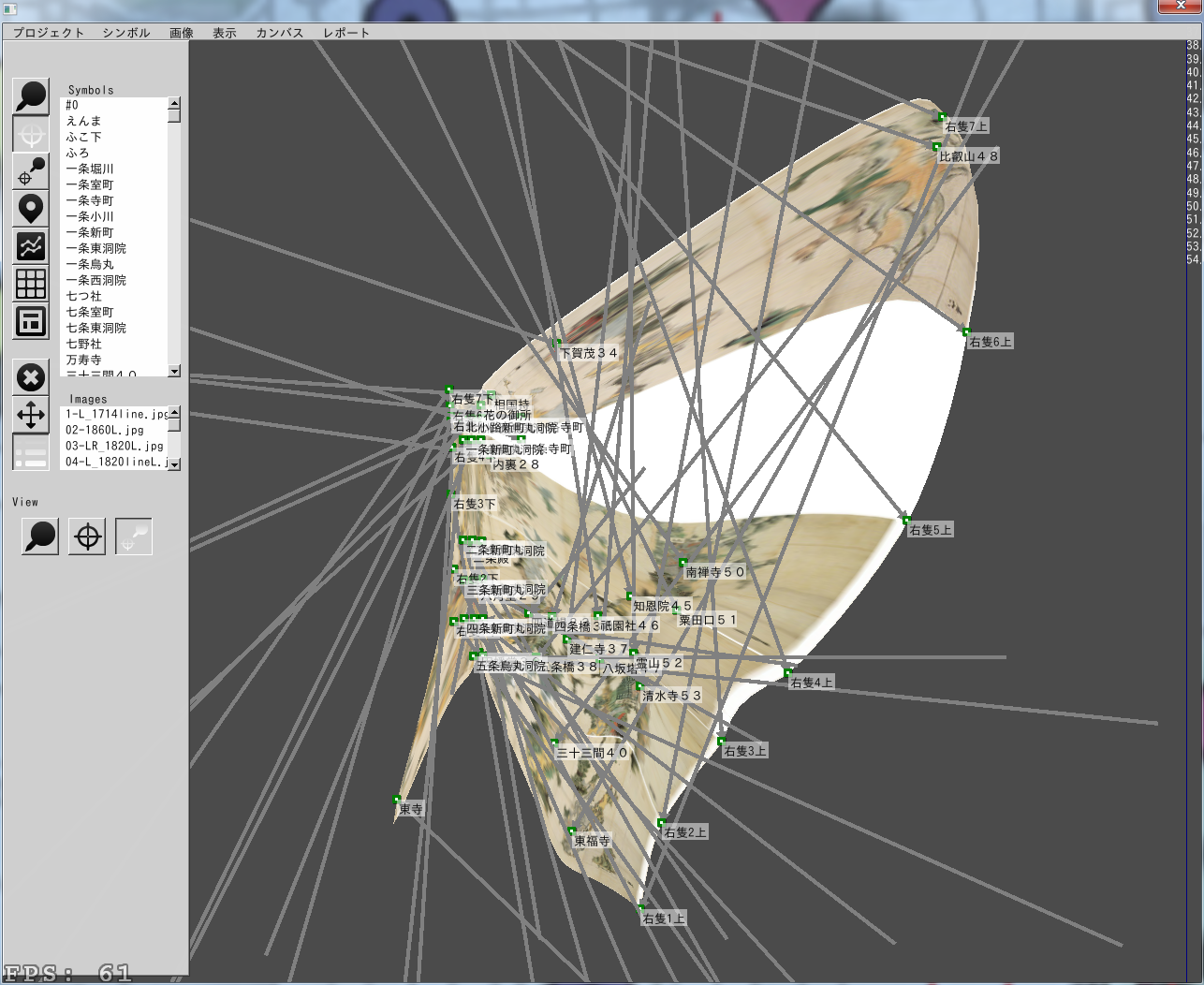Viewport: 1204px width, 985px height.
Task: Click the 南禅寺50 marker label
Action: point(715,571)
